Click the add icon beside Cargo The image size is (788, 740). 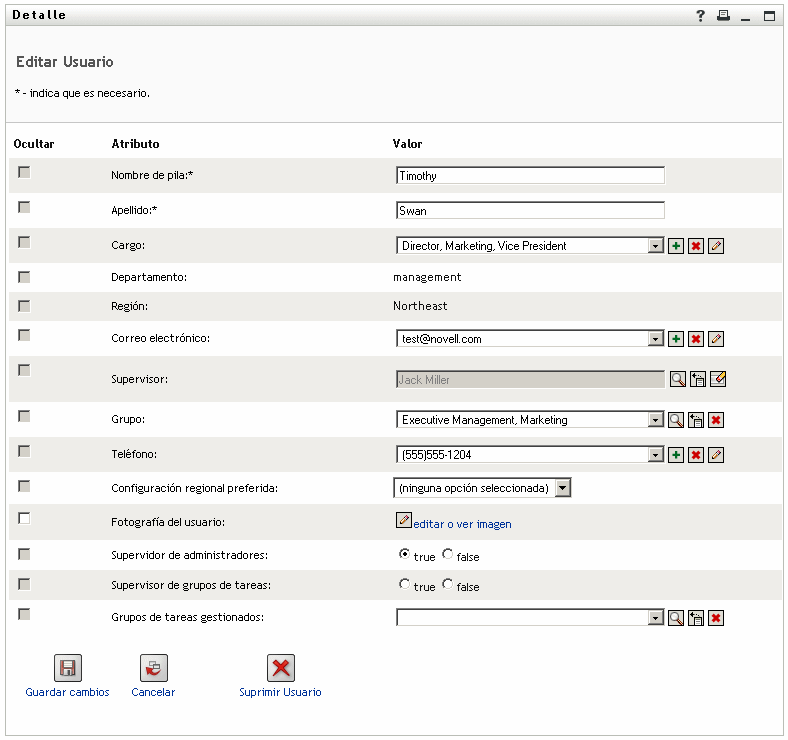(676, 246)
